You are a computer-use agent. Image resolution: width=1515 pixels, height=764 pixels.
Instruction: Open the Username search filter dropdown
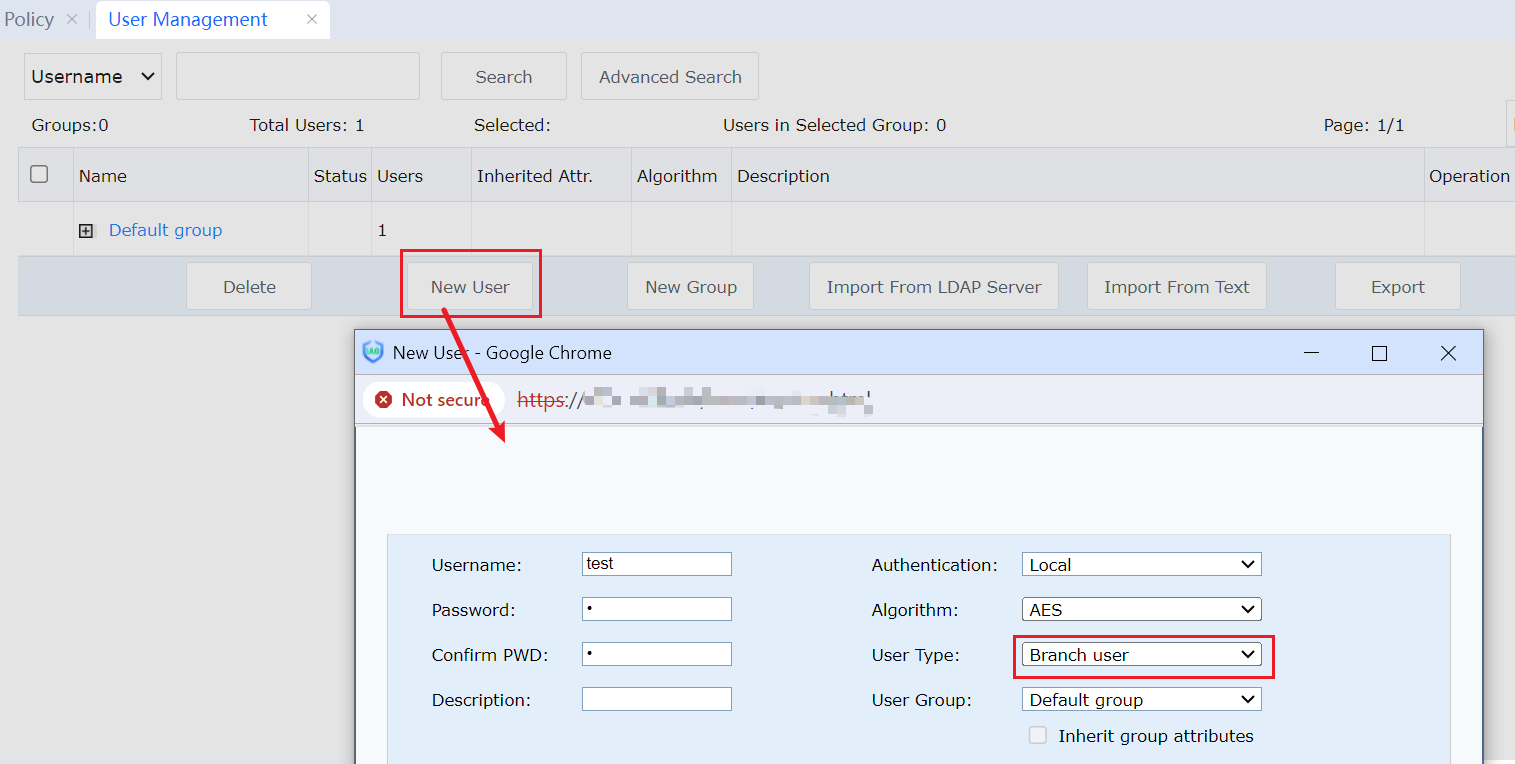click(x=93, y=77)
